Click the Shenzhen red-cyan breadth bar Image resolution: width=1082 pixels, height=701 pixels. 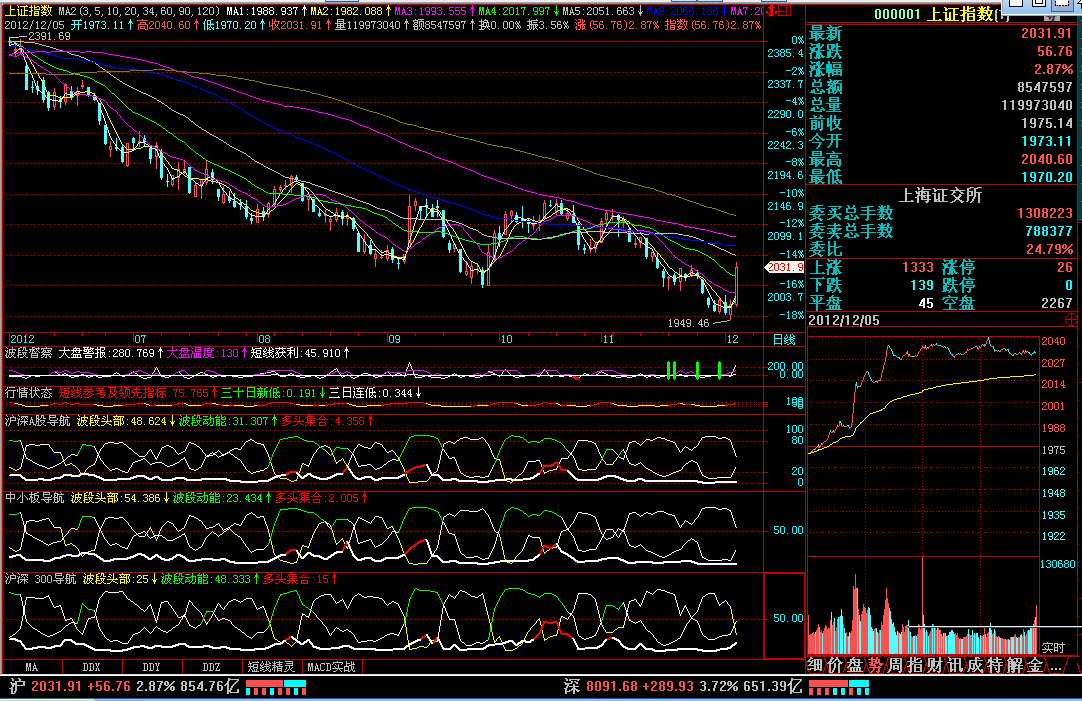(839, 687)
